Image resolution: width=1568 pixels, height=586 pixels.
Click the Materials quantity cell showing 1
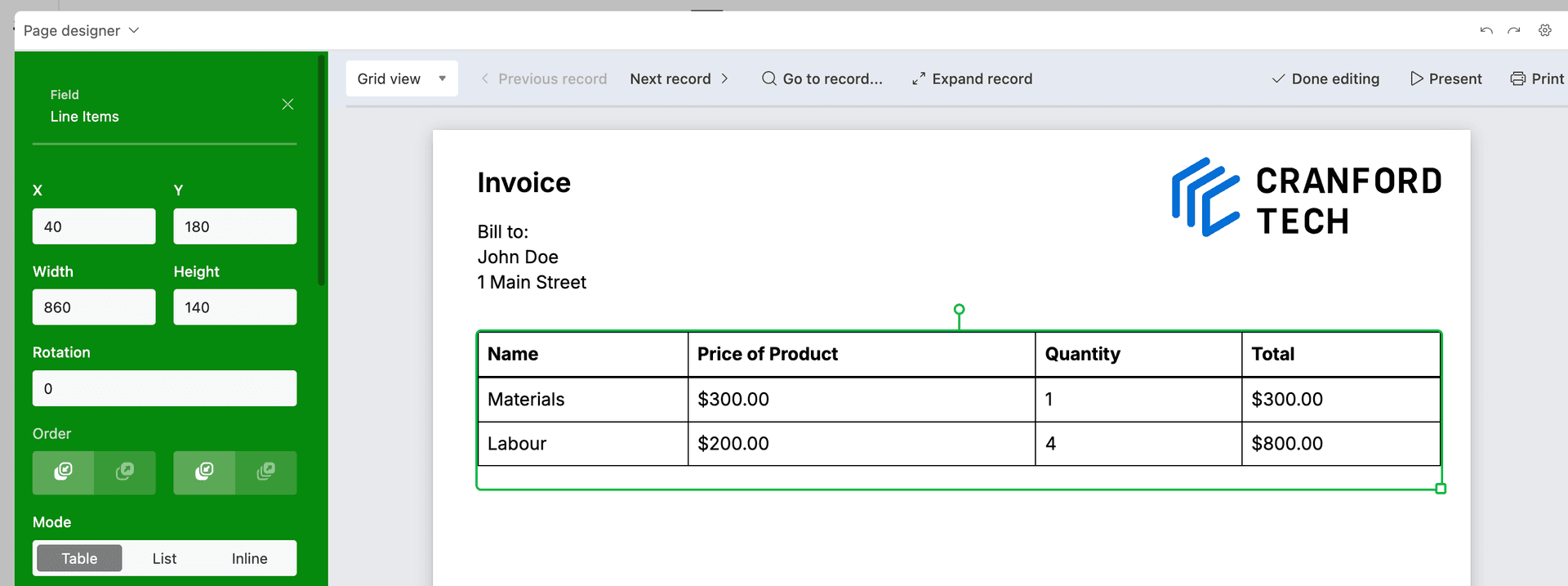(x=1138, y=400)
